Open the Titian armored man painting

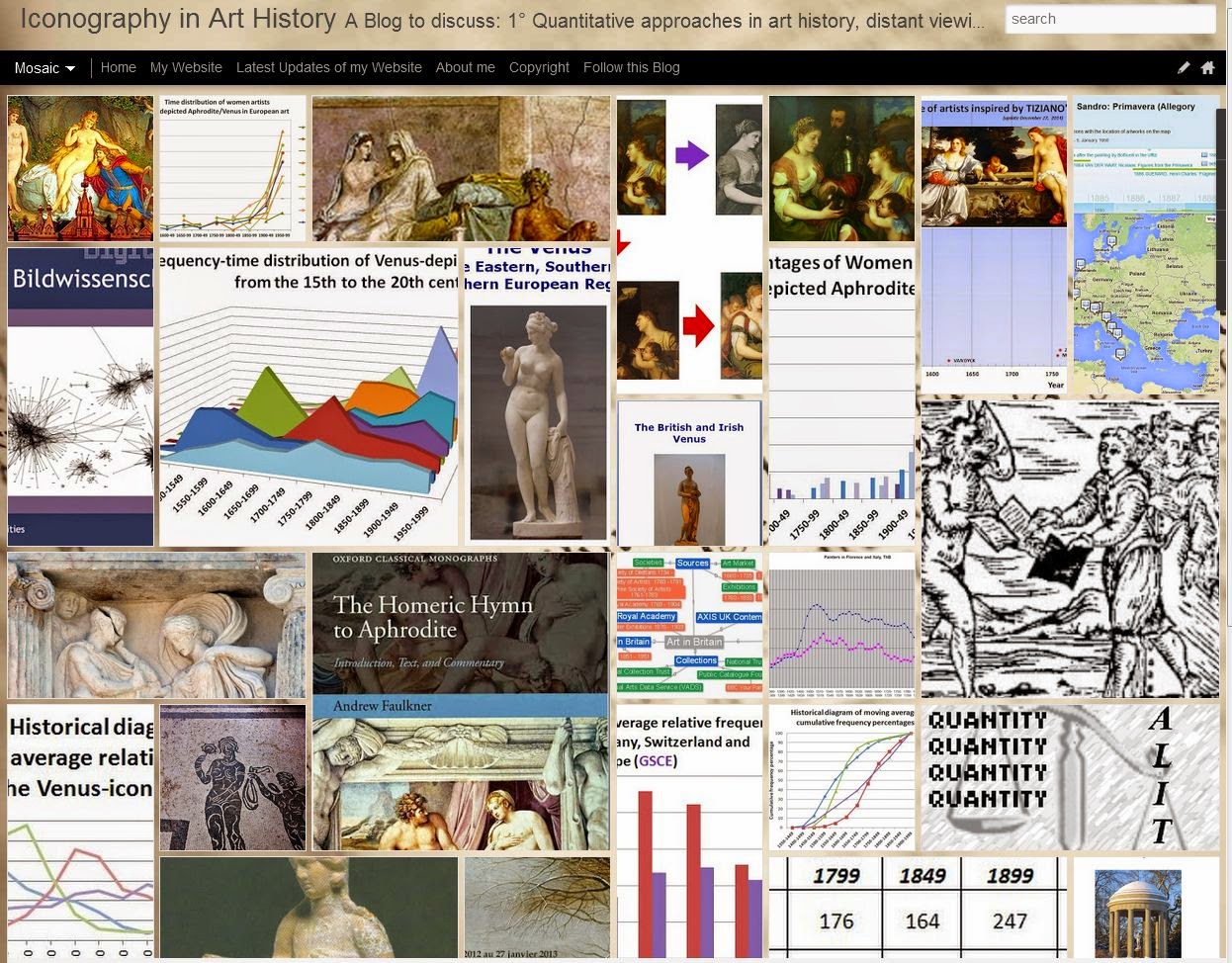pos(841,168)
